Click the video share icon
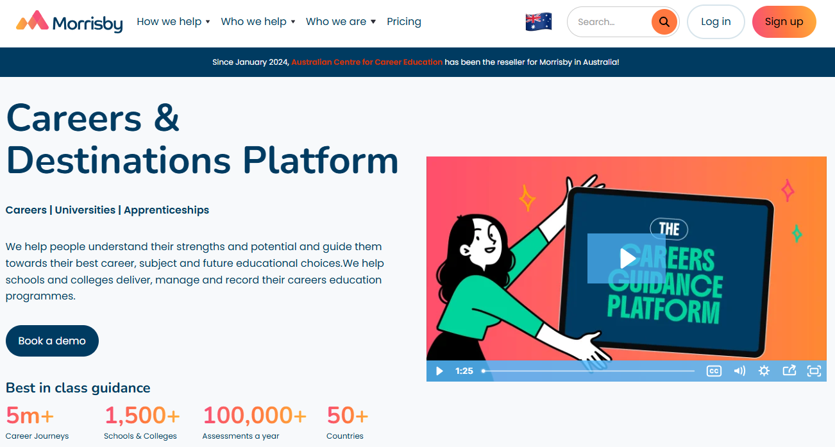 pyautogui.click(x=789, y=370)
